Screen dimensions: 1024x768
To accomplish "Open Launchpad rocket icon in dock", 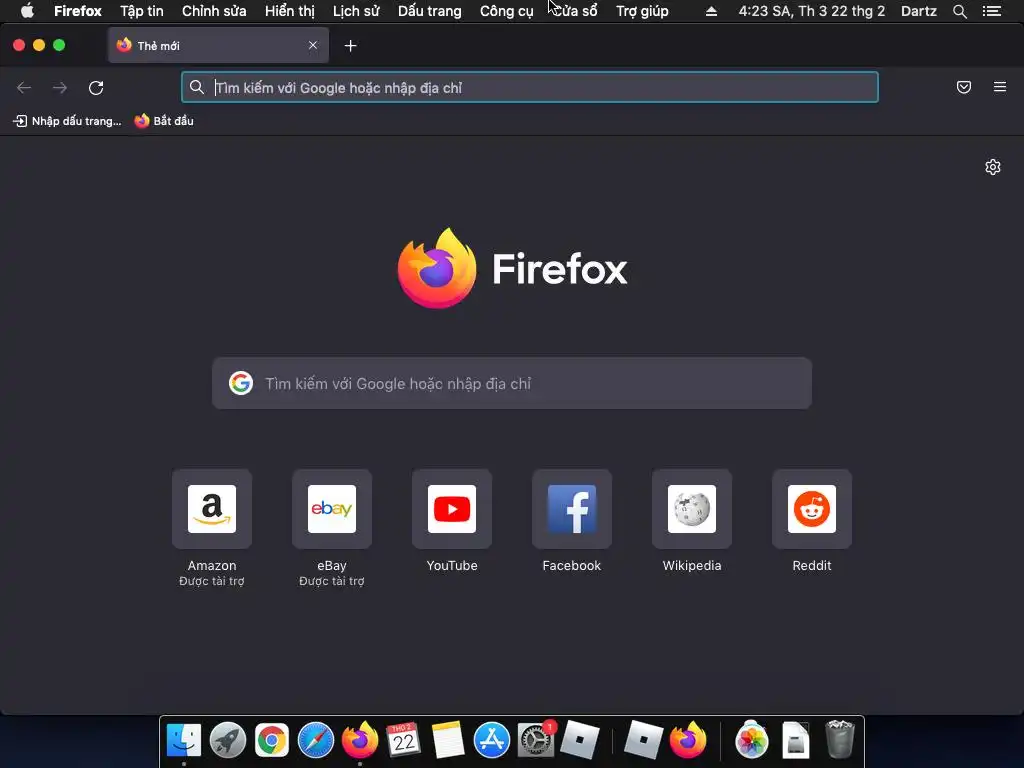I will (227, 740).
